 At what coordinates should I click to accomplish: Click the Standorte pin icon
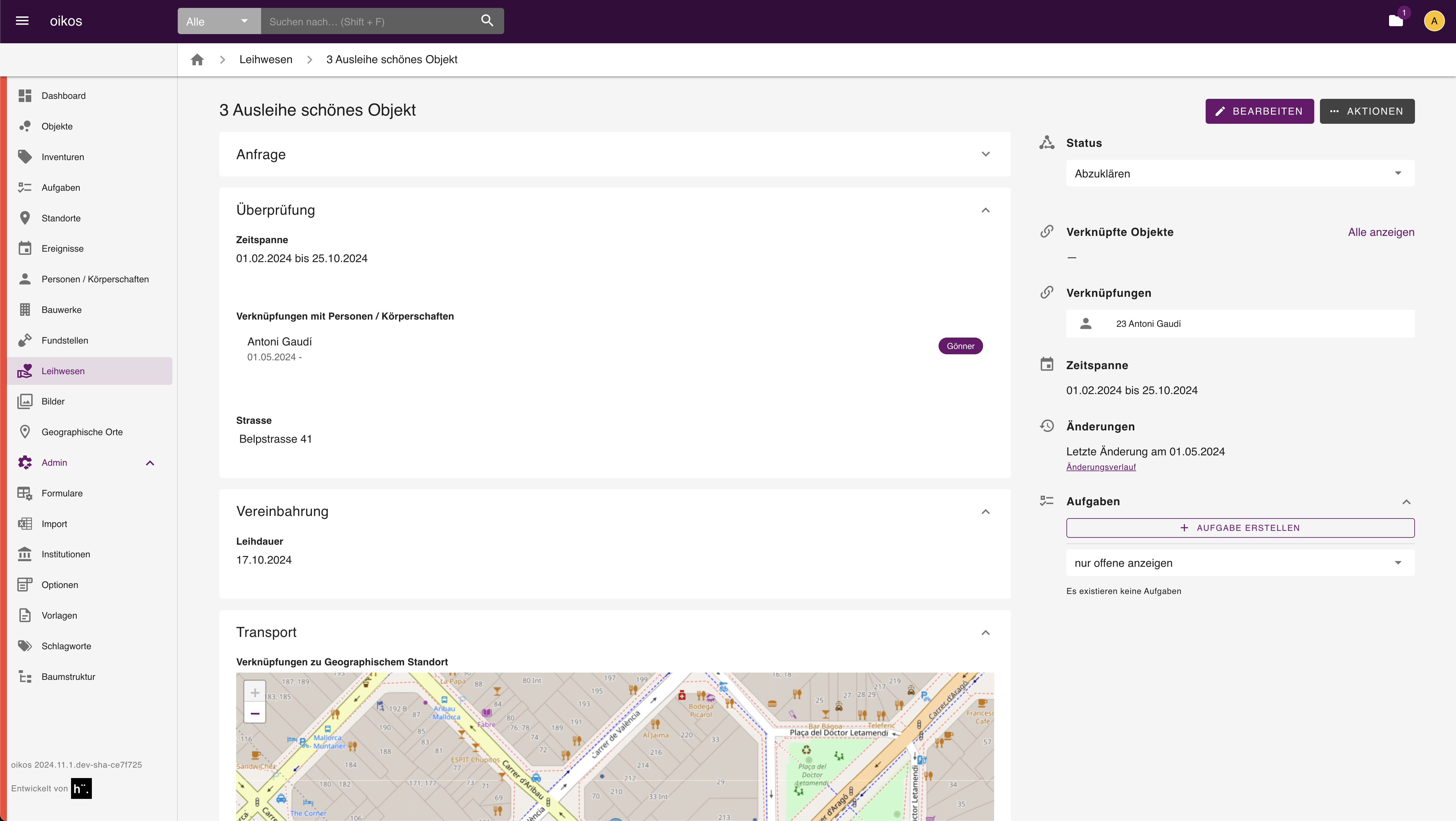tap(25, 218)
